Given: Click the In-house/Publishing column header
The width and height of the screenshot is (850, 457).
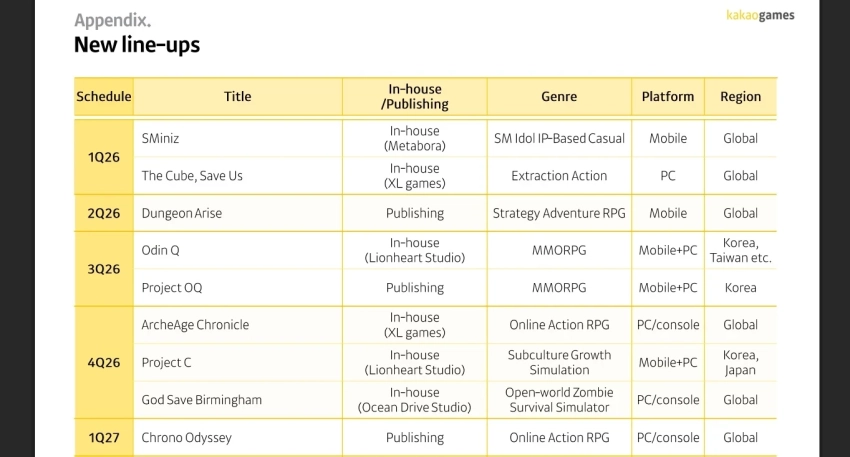Looking at the screenshot, I should [x=415, y=97].
